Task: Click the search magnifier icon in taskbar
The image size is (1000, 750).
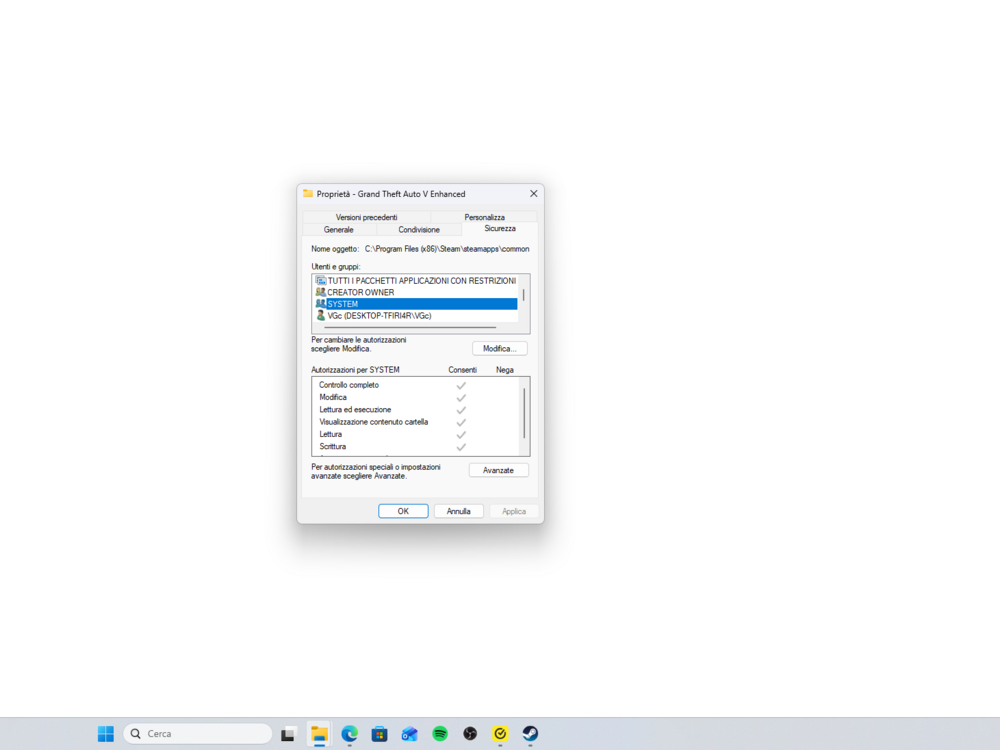Action: click(136, 734)
